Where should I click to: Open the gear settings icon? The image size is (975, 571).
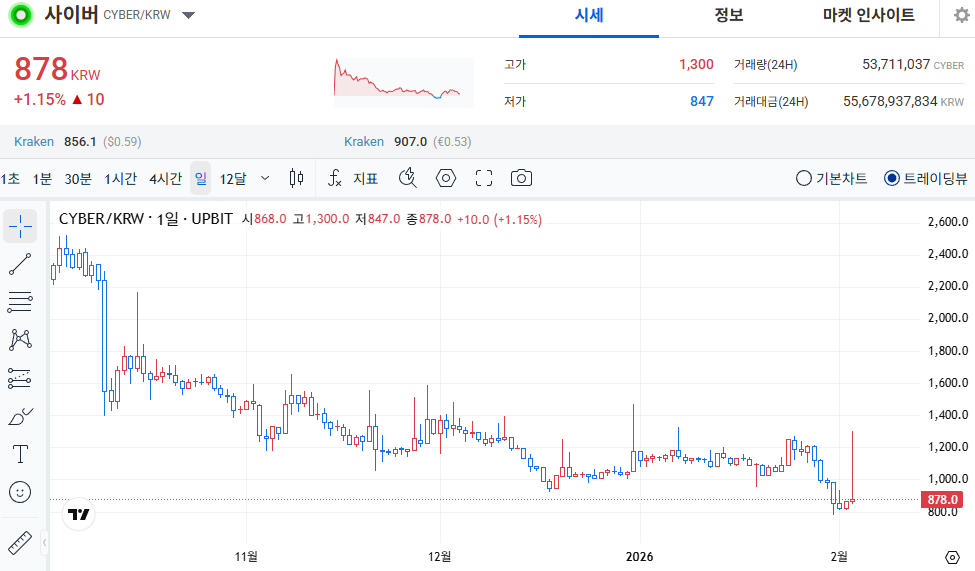pos(961,16)
